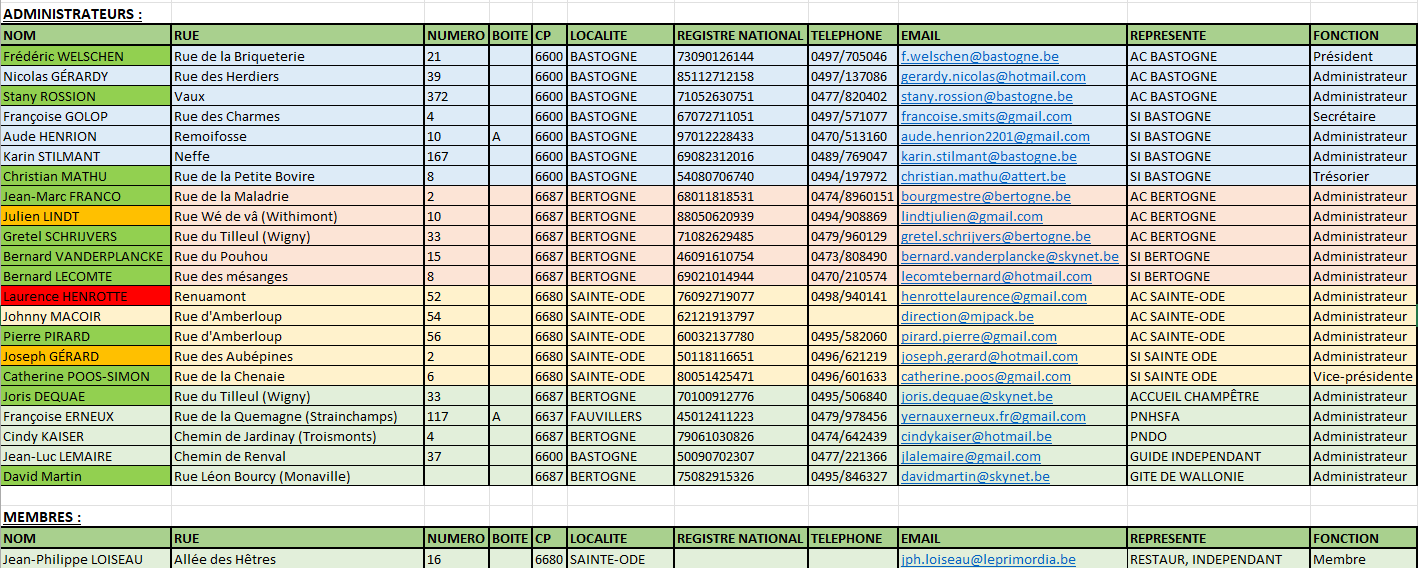Click the catherine.poos@gmail.com email link
1418x568 pixels.
pyautogui.click(x=985, y=377)
